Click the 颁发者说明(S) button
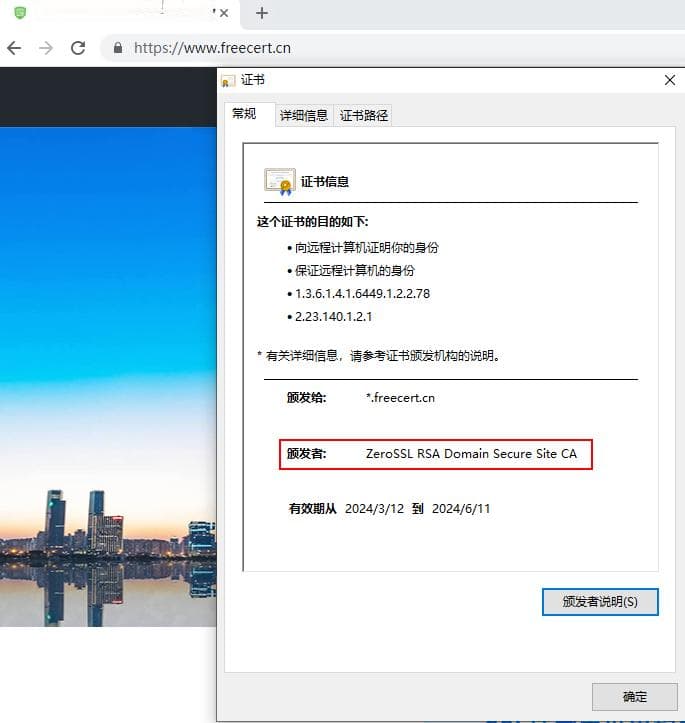 click(x=600, y=602)
